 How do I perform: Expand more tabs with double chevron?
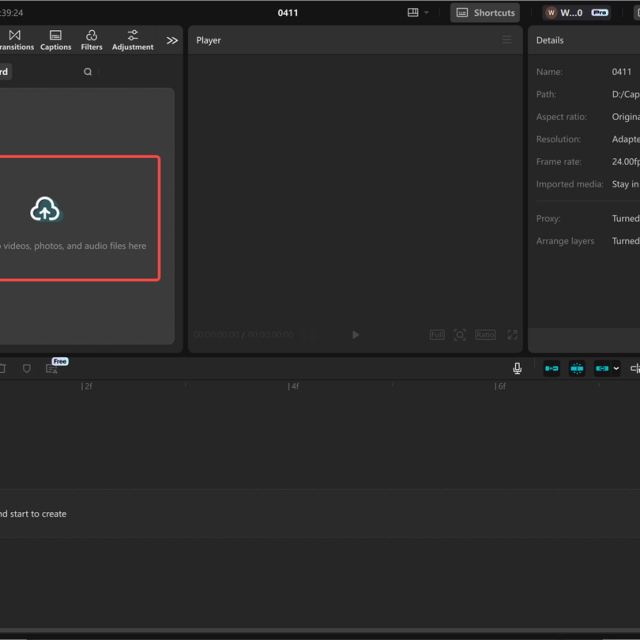click(172, 40)
